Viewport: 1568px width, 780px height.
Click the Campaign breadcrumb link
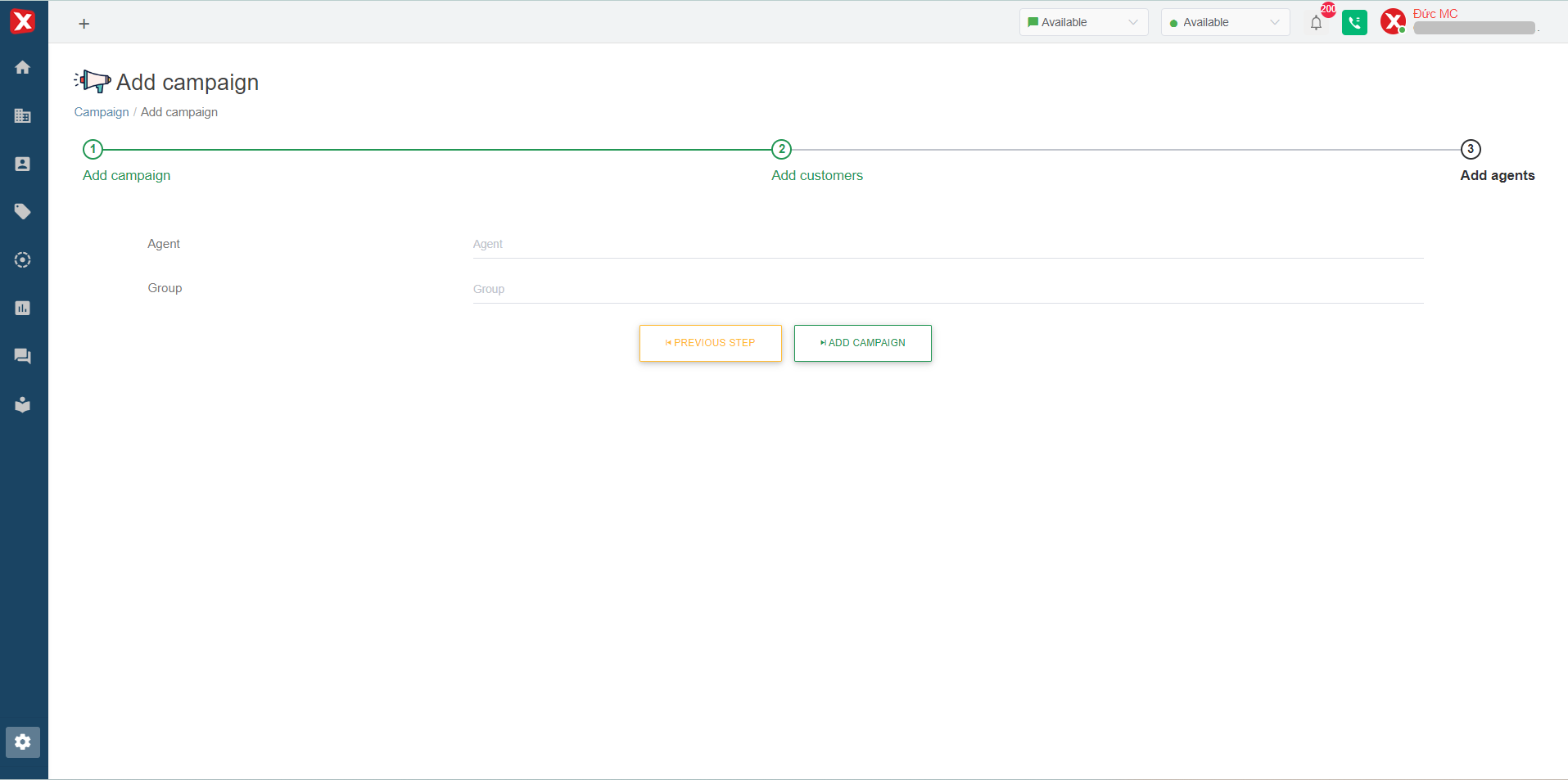coord(102,112)
